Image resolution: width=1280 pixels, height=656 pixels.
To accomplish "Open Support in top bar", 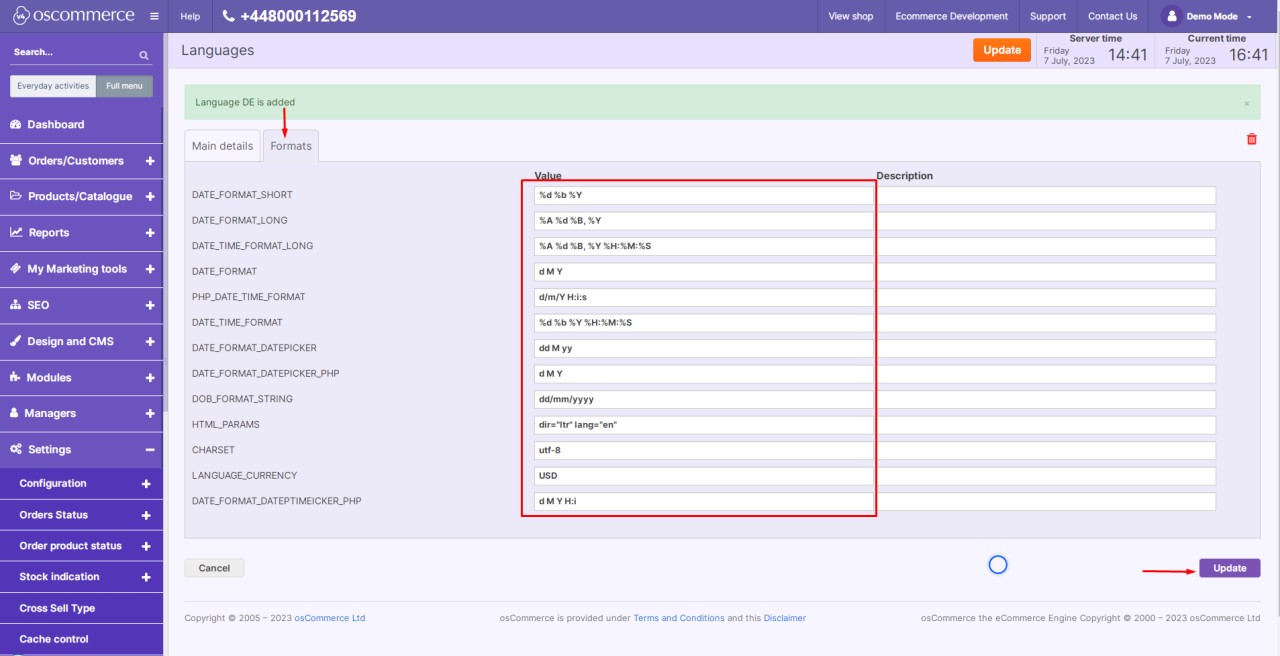I will click(1048, 16).
